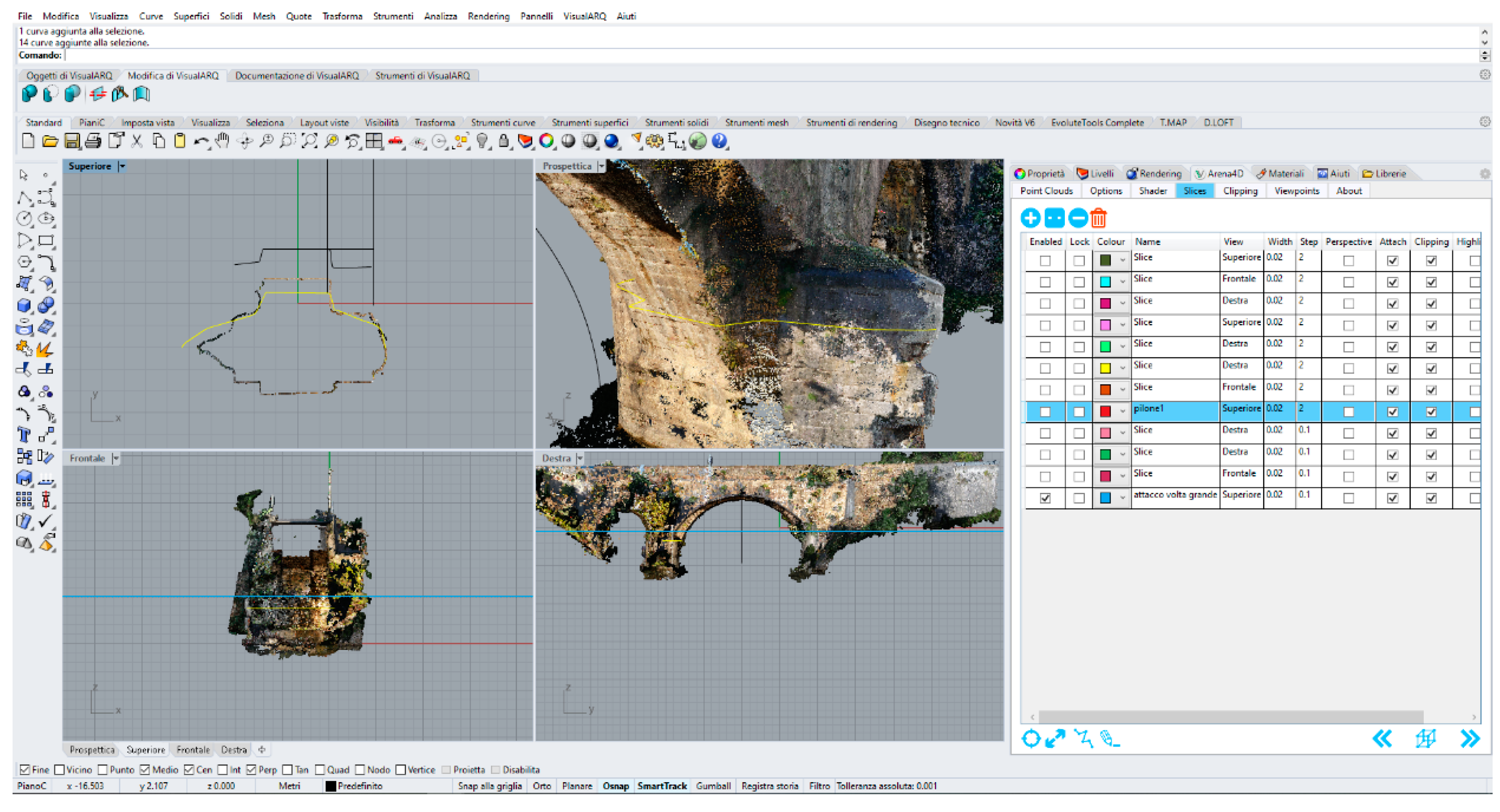Open the Destra viewport menu arrow
Screen dimensions: 1500x812
coord(579,459)
